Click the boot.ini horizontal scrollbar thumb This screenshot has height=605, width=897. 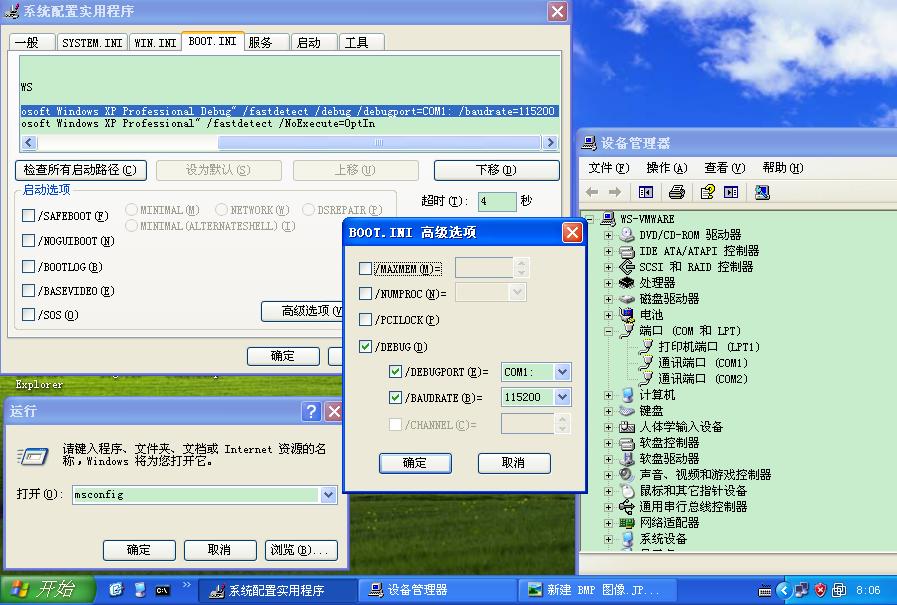(379, 142)
